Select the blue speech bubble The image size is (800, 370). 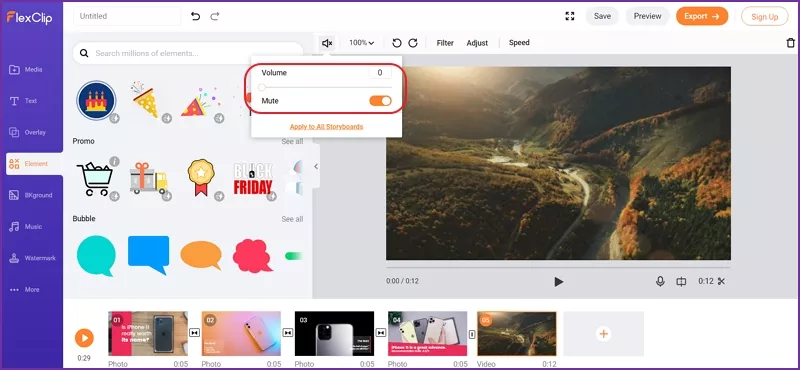click(x=148, y=255)
